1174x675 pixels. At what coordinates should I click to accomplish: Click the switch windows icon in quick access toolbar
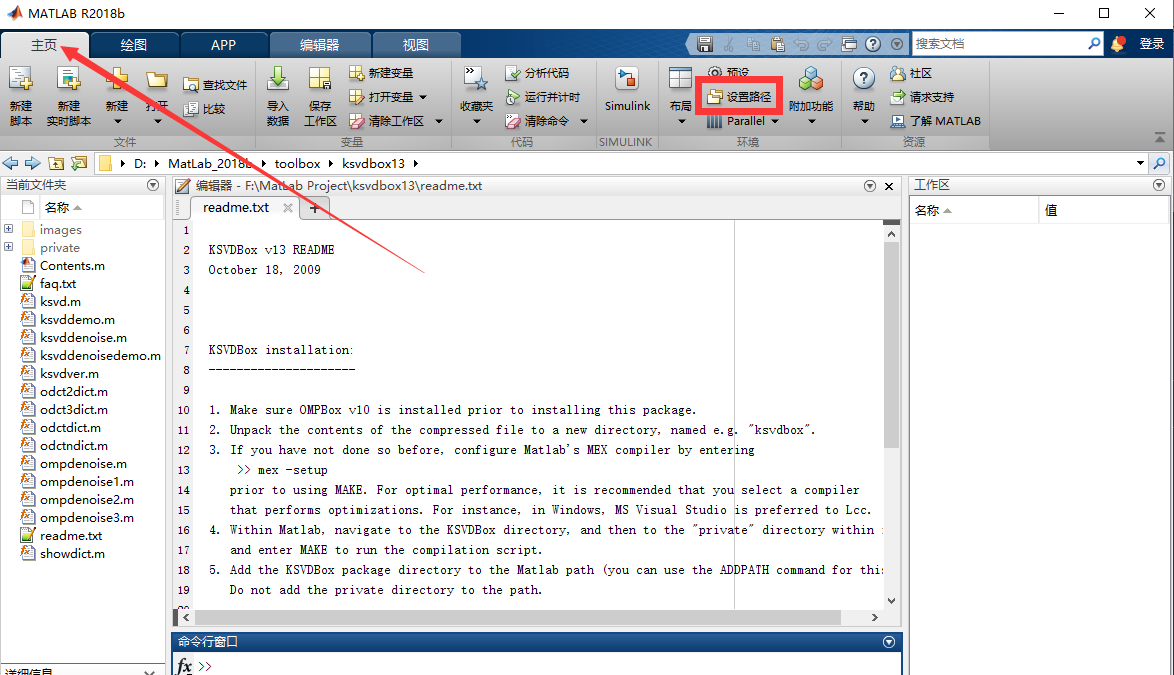849,44
